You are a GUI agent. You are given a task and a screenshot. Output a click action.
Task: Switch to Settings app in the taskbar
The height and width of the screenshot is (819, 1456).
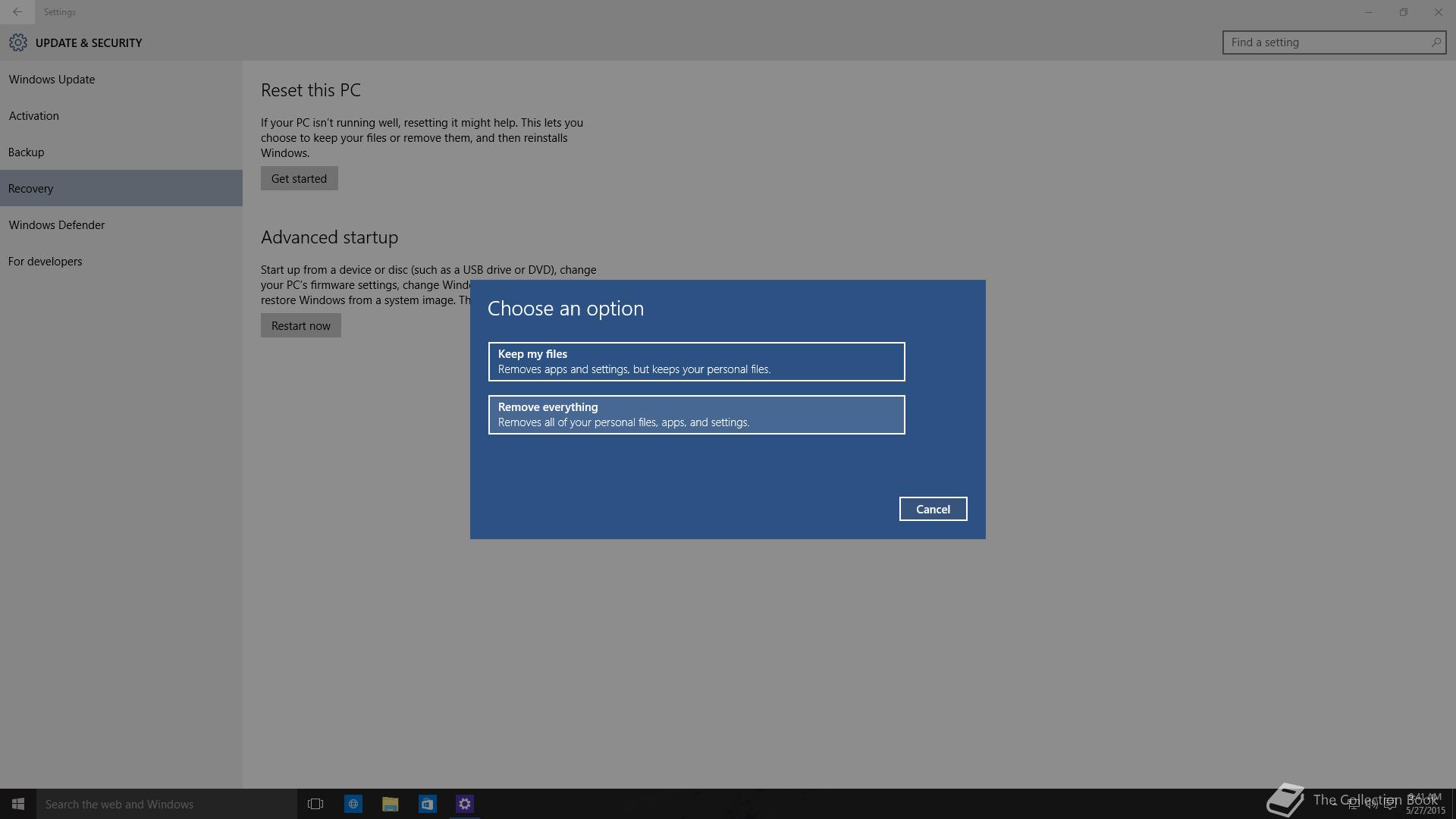tap(464, 804)
